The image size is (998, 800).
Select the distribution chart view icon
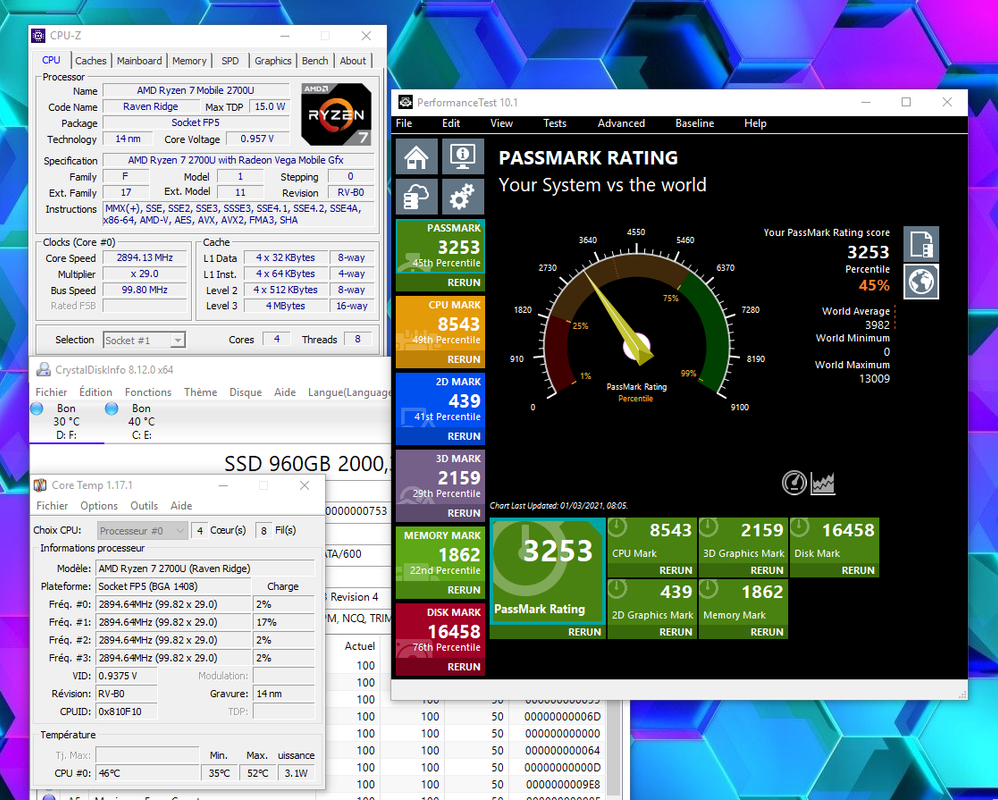click(823, 483)
